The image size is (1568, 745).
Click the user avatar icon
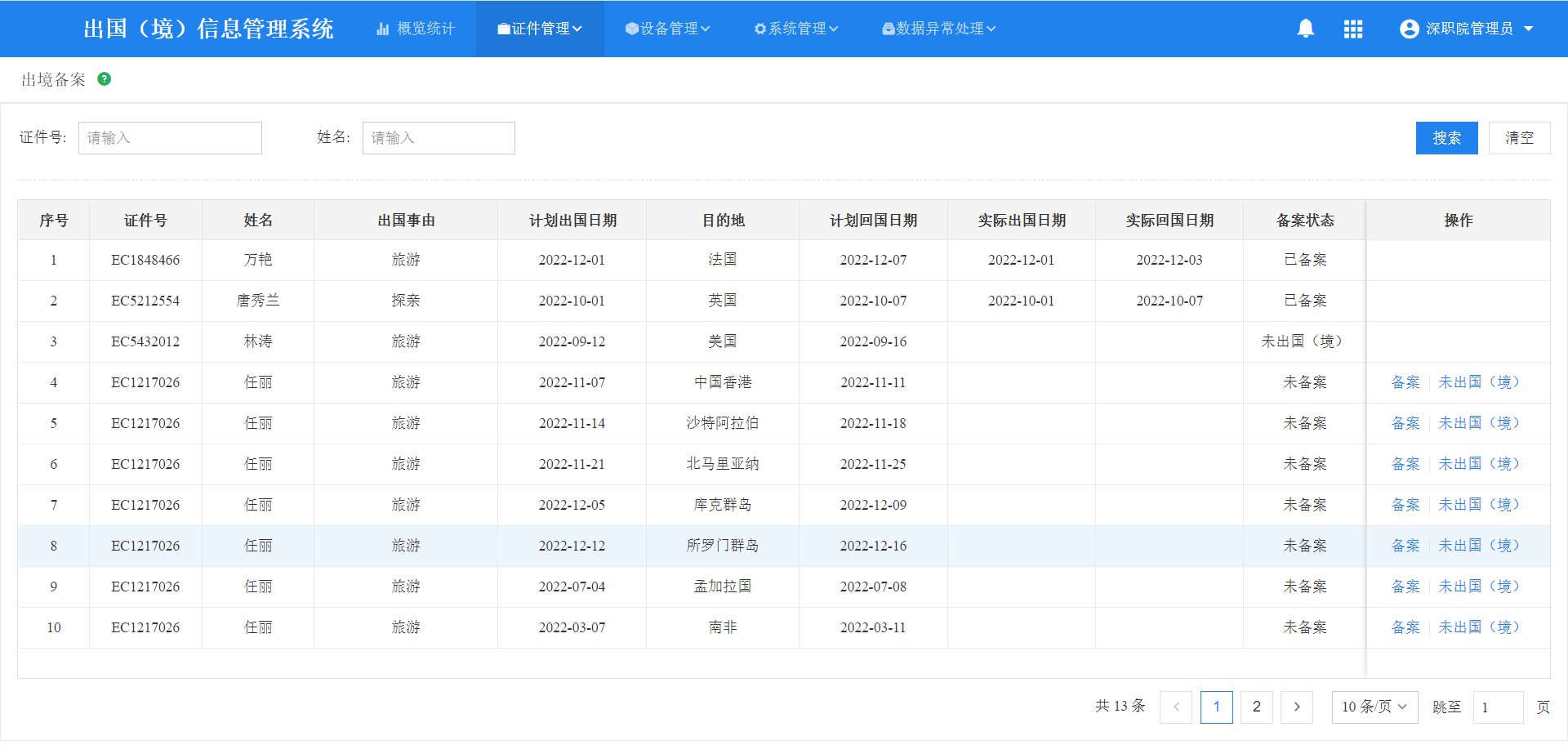coord(1409,29)
